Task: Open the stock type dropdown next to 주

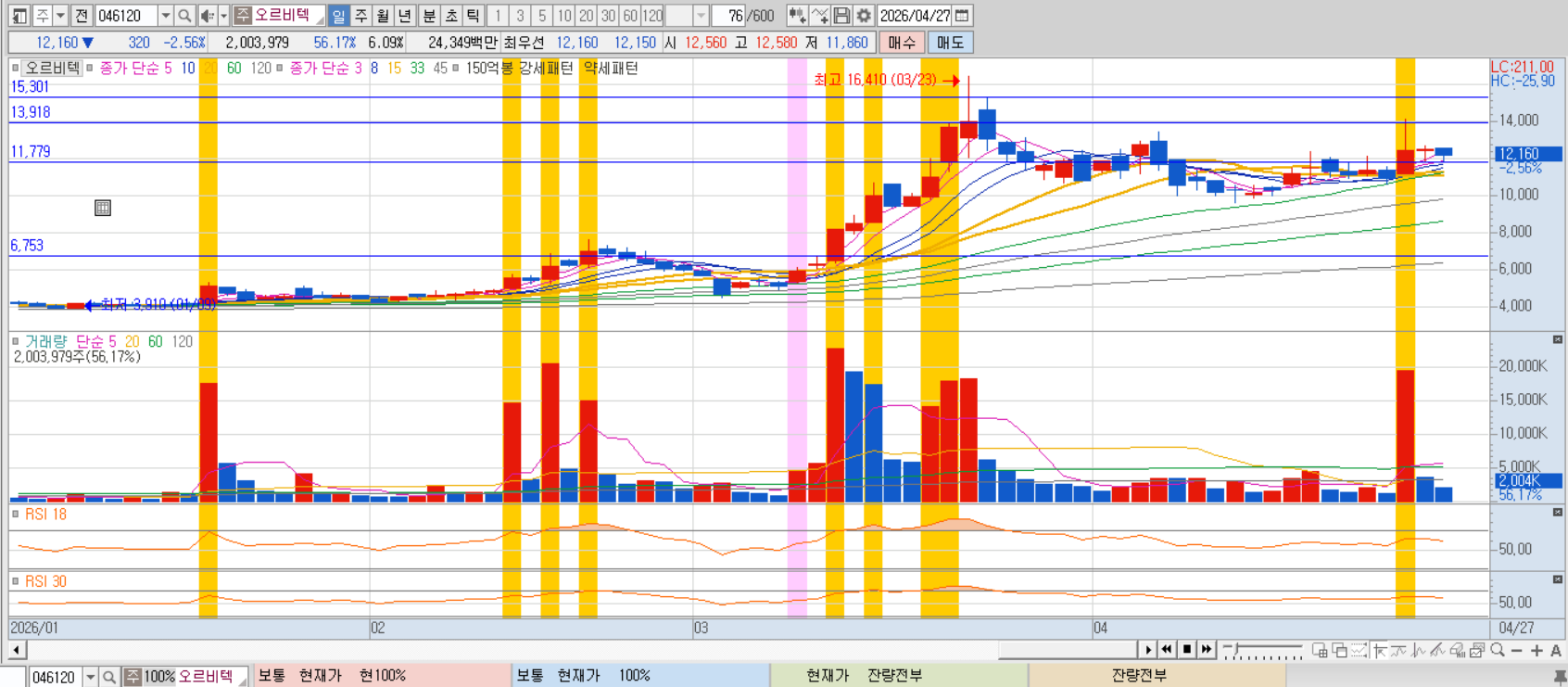Action: click(61, 16)
